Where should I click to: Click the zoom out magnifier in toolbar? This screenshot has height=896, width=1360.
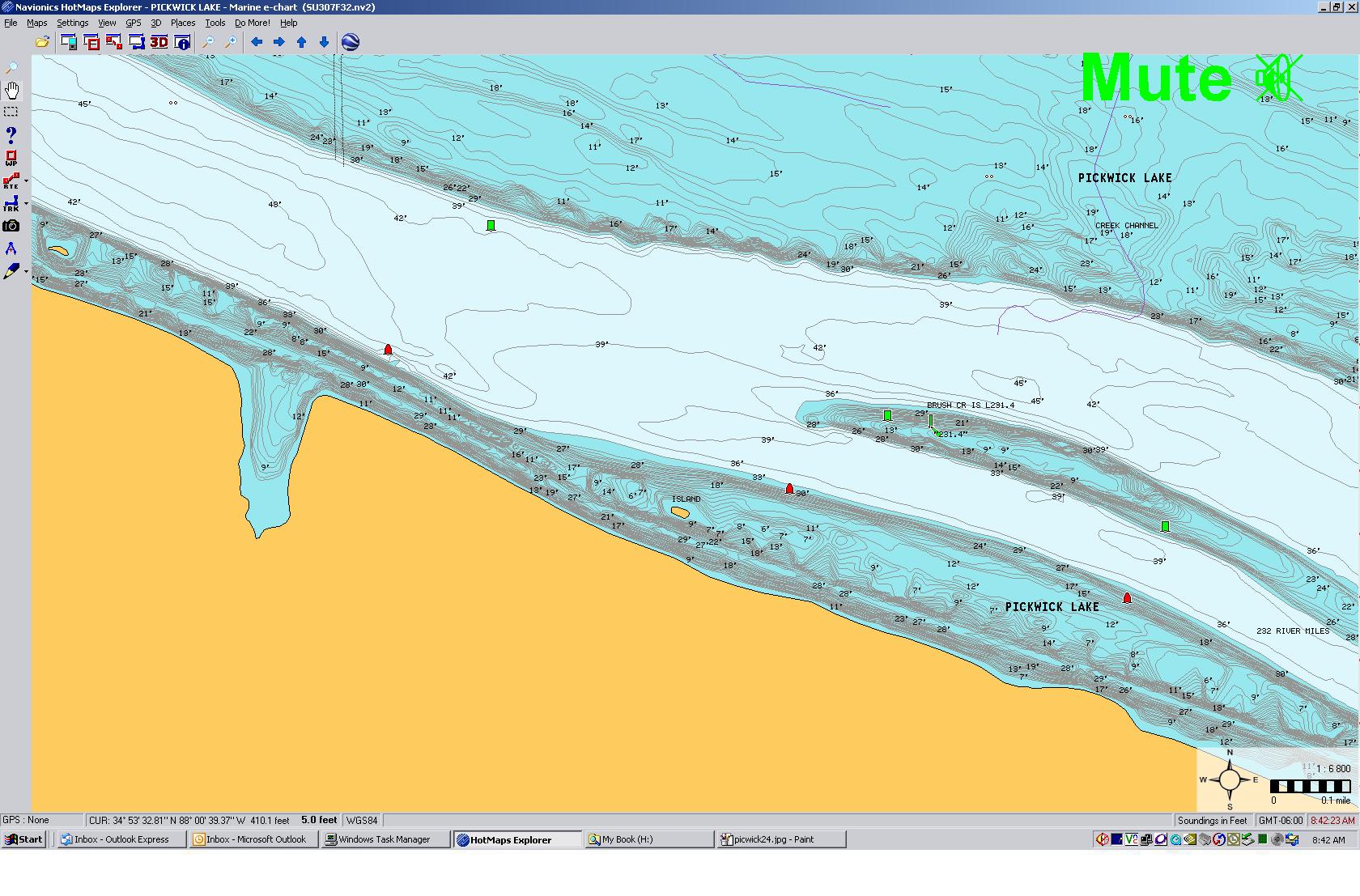[208, 42]
